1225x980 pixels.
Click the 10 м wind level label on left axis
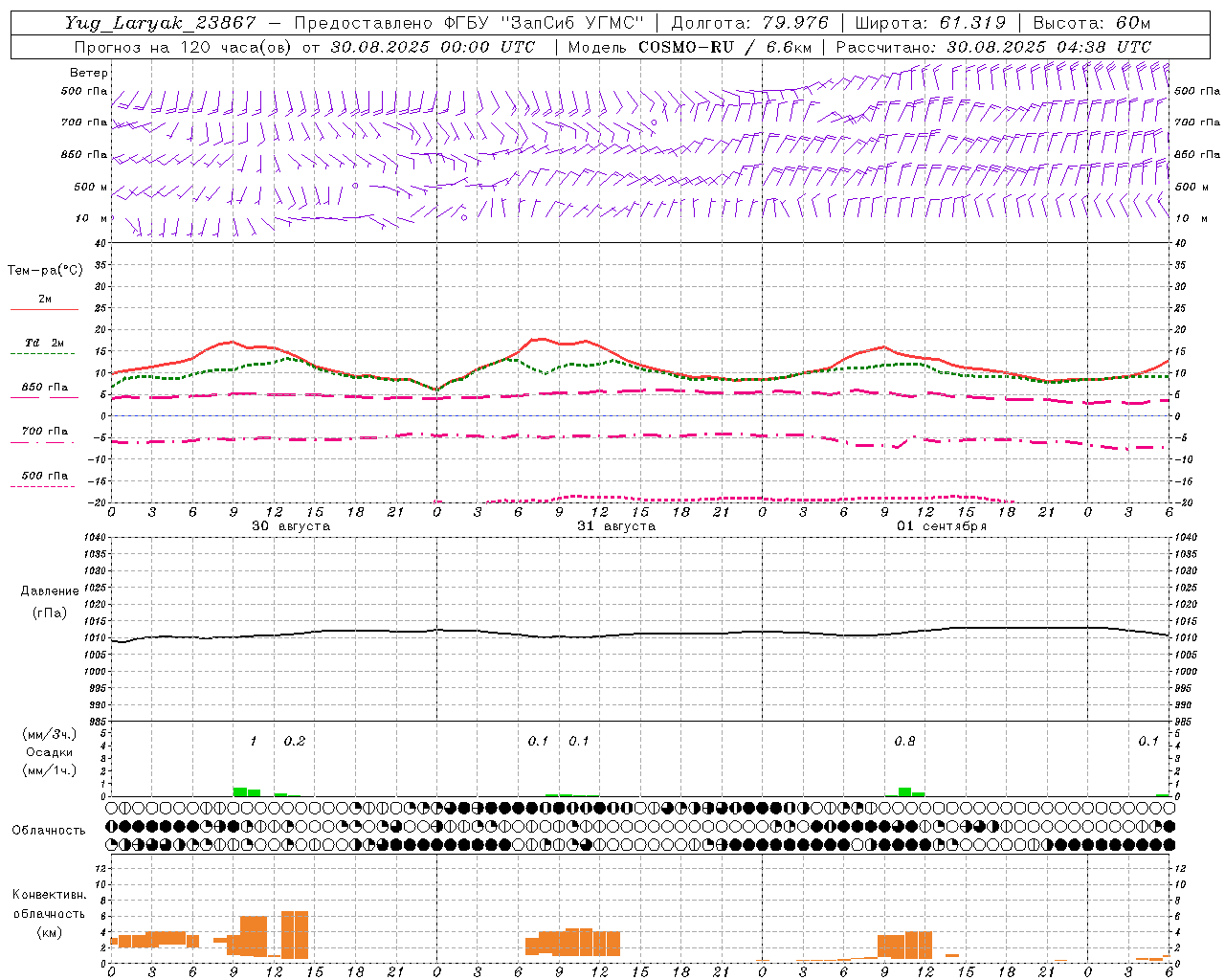click(92, 218)
